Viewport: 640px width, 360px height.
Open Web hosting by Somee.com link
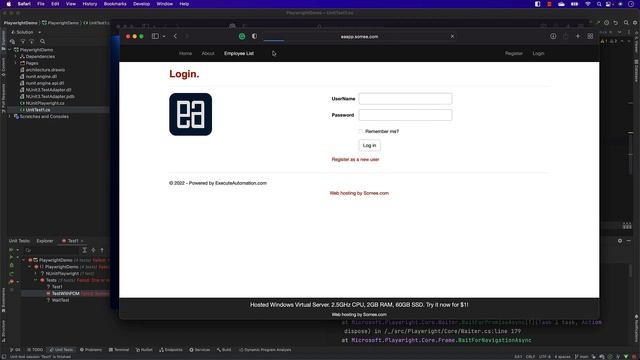[x=359, y=193]
